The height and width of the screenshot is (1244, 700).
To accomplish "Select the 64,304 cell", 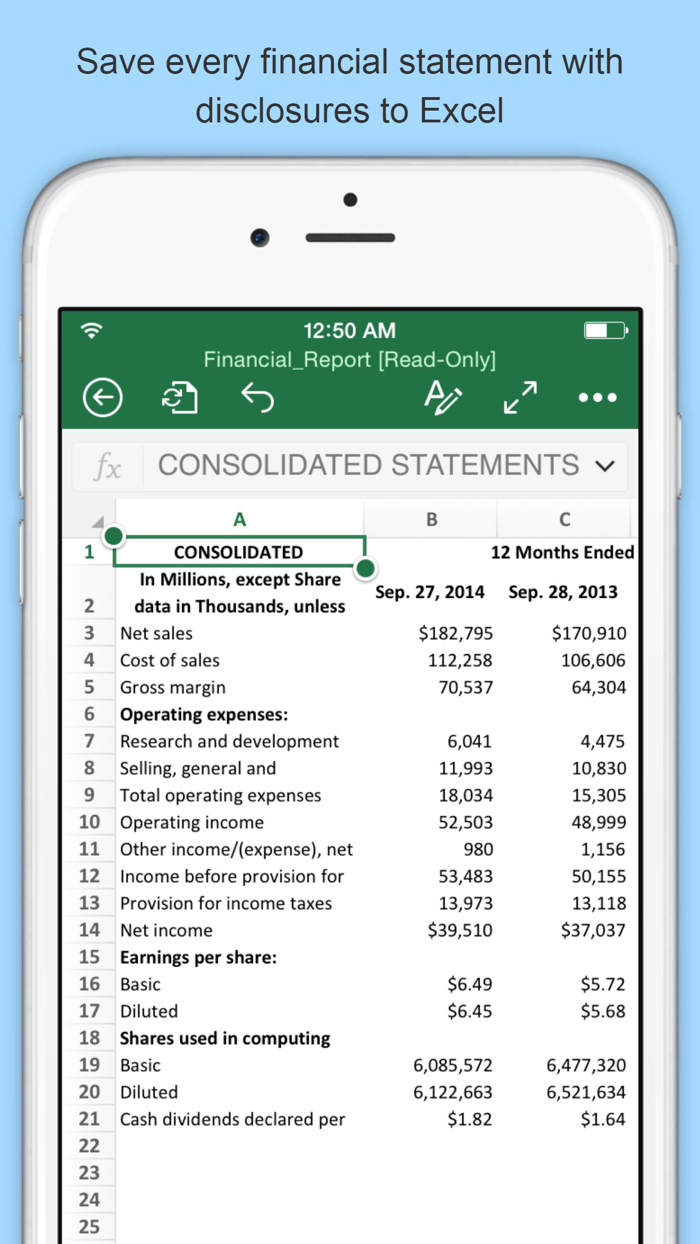I will click(x=599, y=687).
